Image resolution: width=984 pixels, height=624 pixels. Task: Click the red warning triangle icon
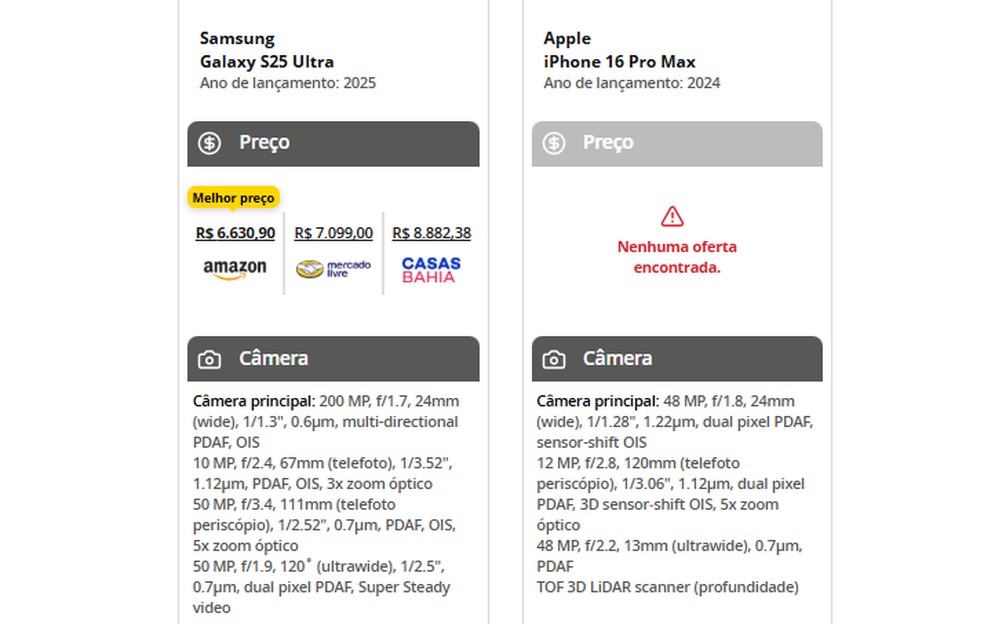672,216
